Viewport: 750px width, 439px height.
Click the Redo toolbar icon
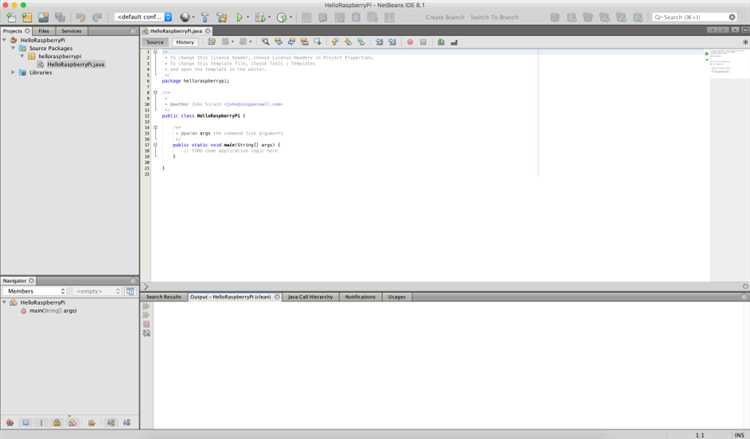pyautogui.click(x=97, y=18)
